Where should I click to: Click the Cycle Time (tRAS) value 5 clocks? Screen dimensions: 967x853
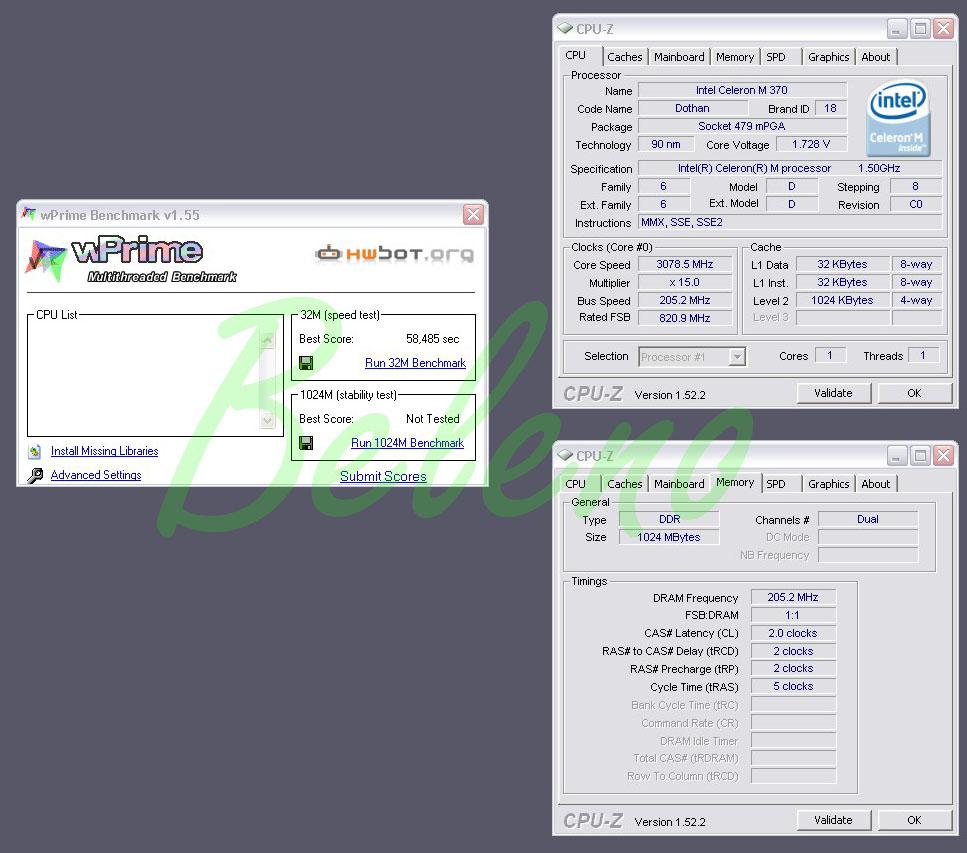(x=793, y=686)
